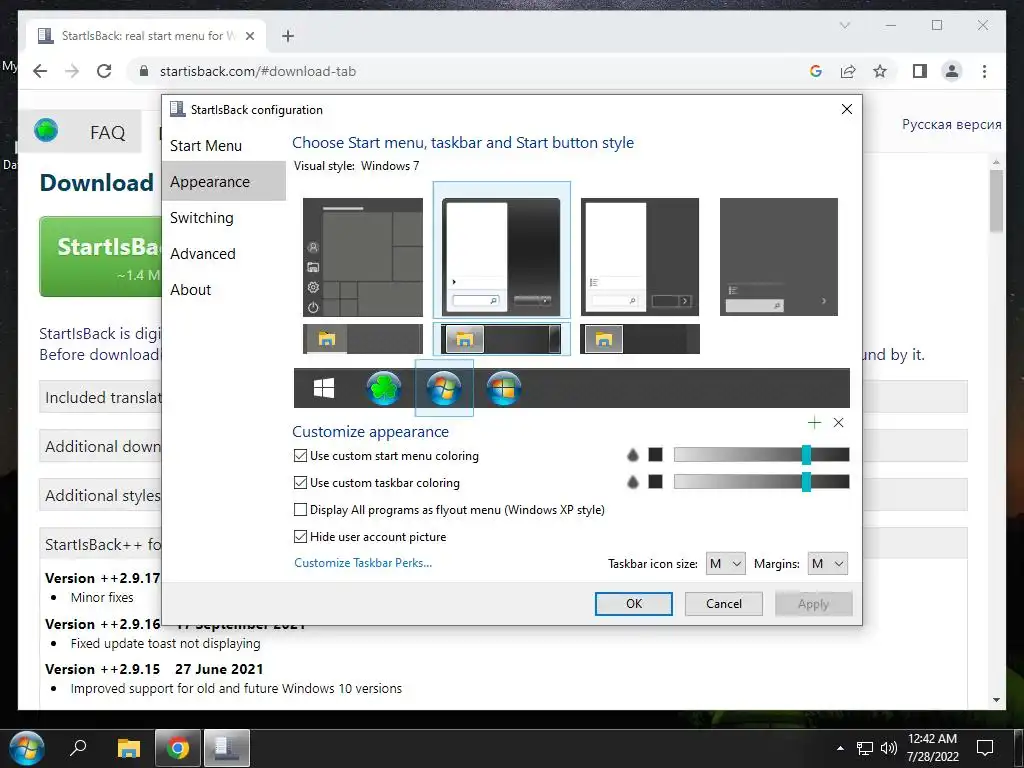The width and height of the screenshot is (1024, 768).
Task: Select the flat dark start menu style thumbnail
Action: pyautogui.click(x=639, y=257)
